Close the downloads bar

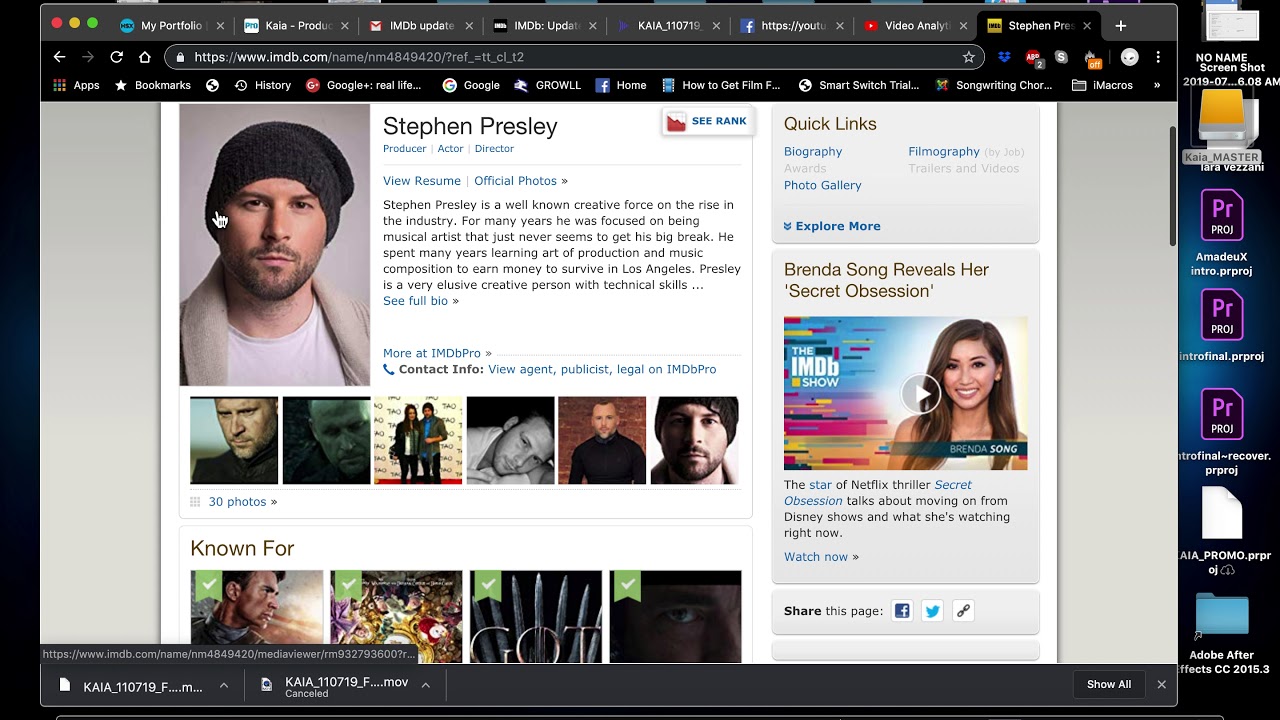point(1161,684)
